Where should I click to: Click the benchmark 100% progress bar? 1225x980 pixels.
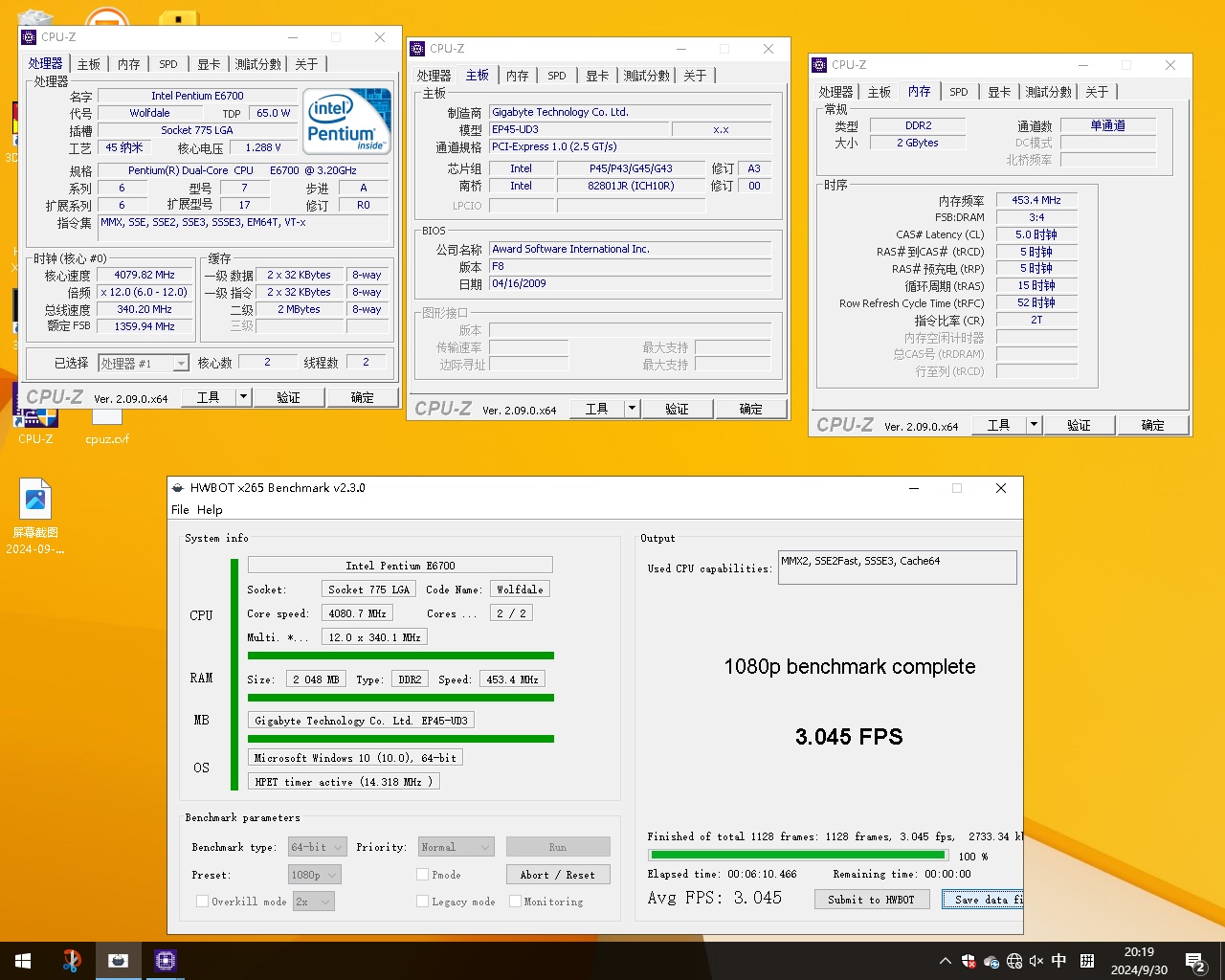[798, 856]
